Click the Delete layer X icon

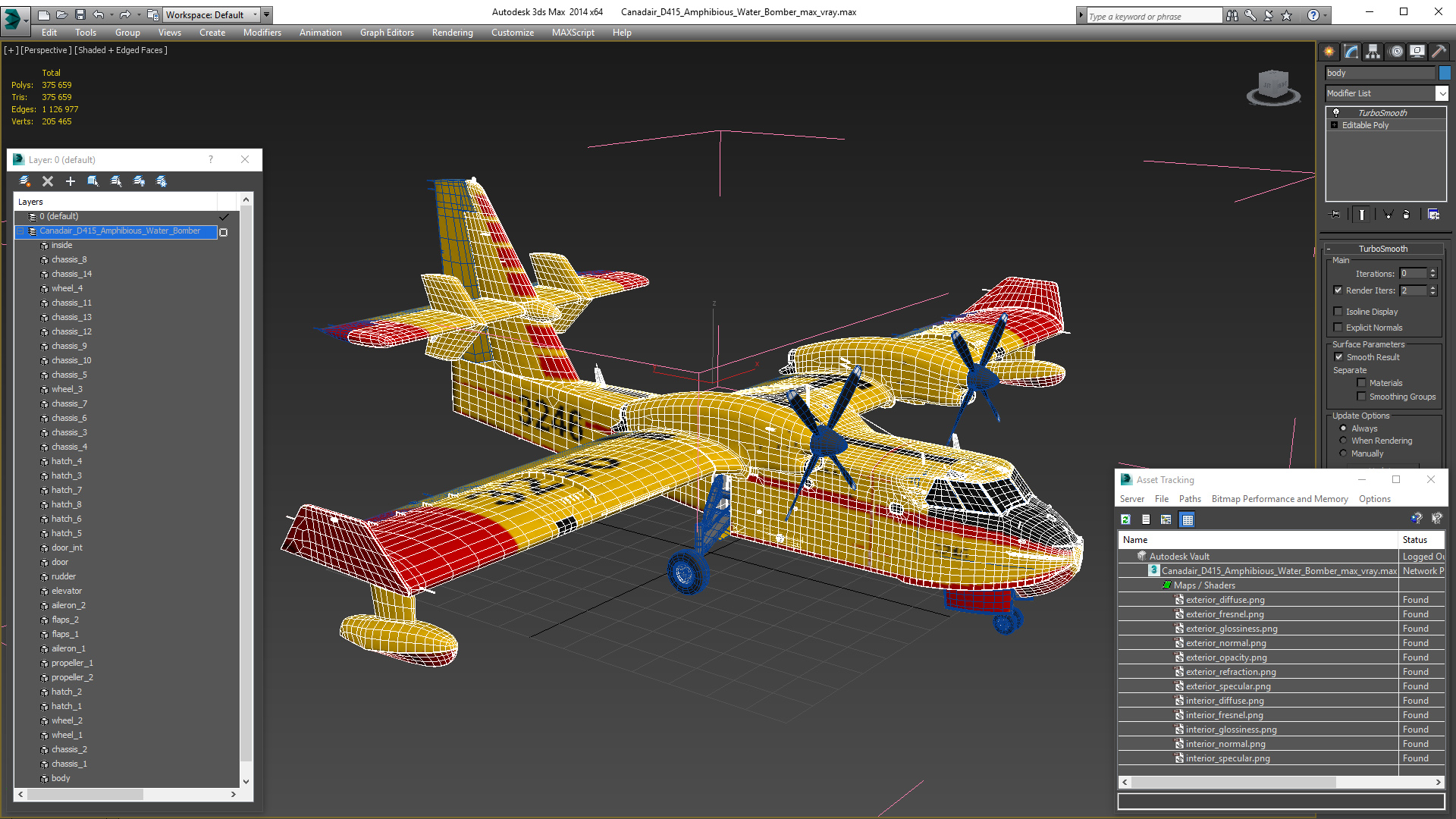[x=48, y=181]
